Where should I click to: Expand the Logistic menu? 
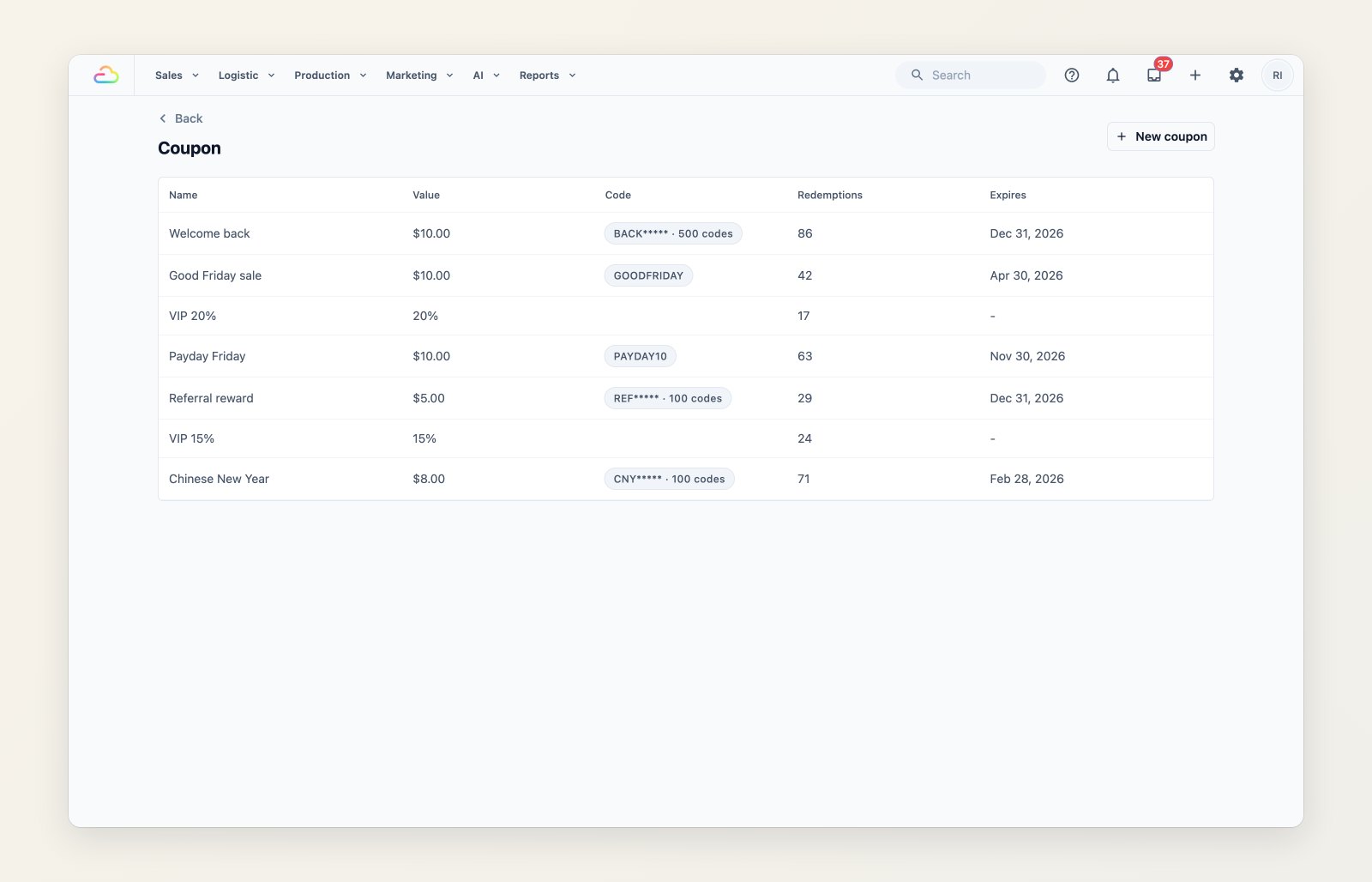pyautogui.click(x=246, y=76)
